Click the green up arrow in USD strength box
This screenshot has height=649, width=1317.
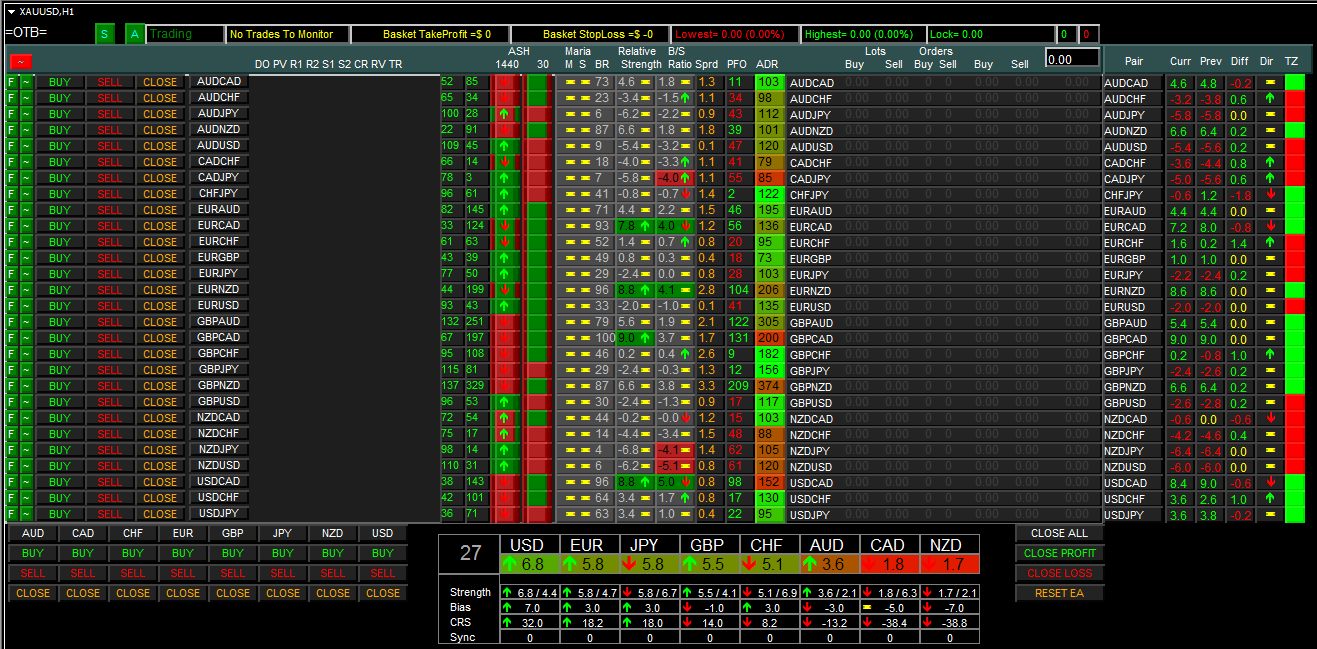point(512,564)
